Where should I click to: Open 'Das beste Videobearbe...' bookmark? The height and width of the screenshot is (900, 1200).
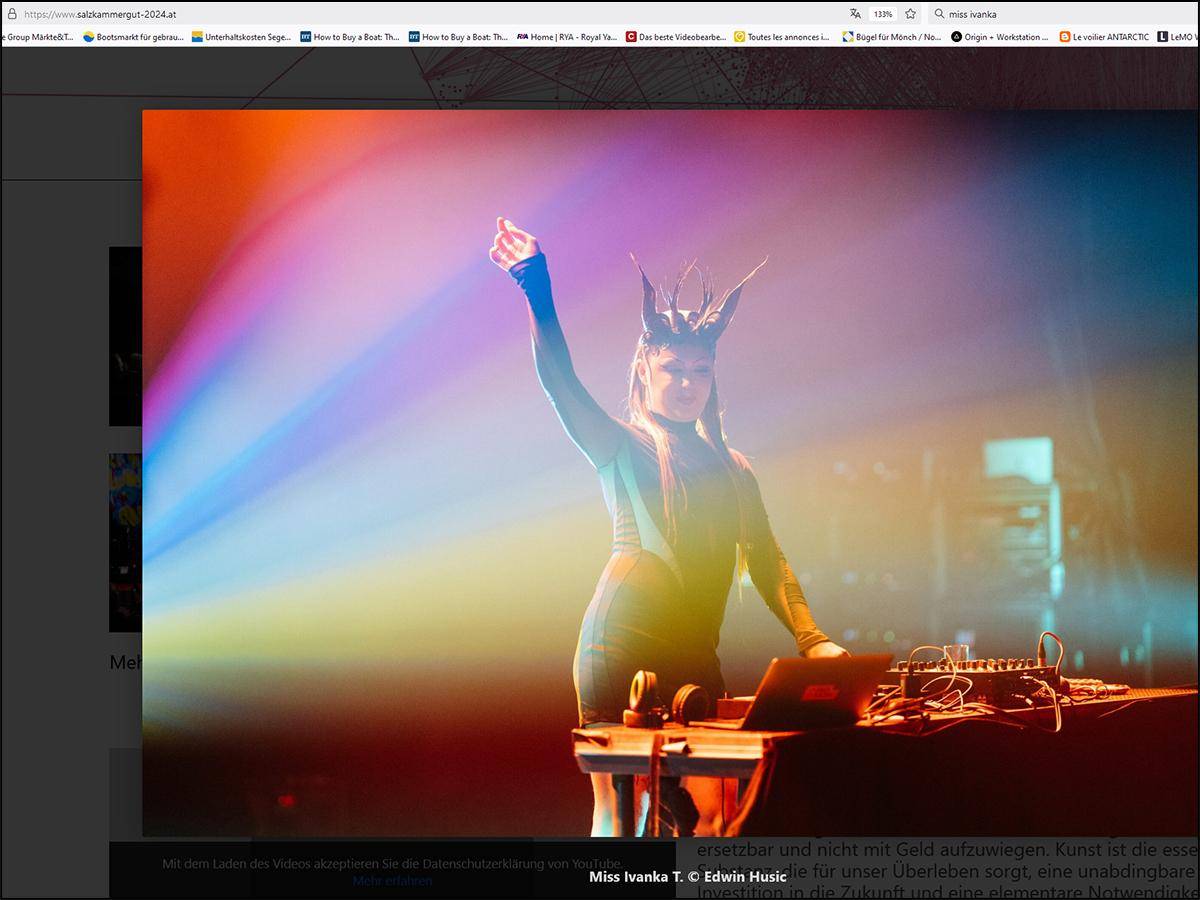click(676, 37)
